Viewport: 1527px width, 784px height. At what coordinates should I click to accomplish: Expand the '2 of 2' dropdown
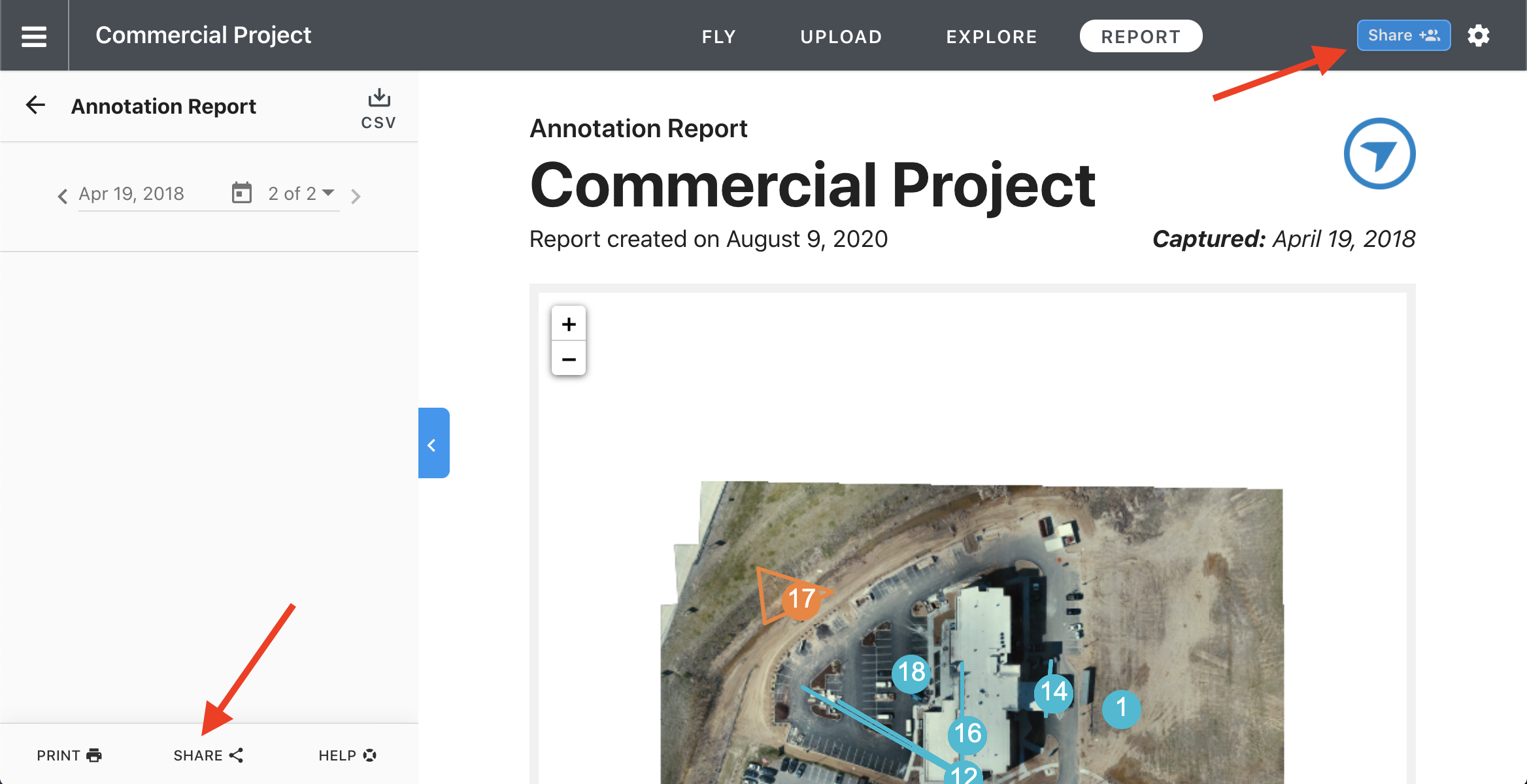[x=301, y=193]
